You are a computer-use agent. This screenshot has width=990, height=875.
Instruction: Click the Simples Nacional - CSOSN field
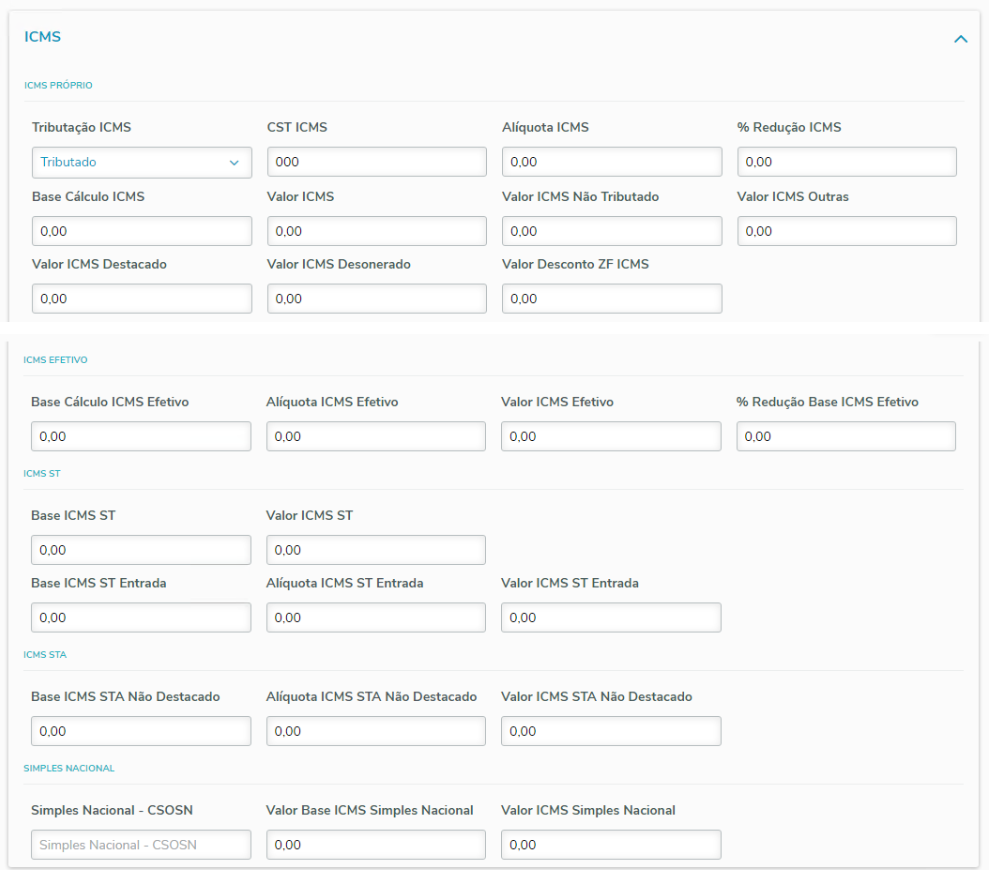tap(141, 845)
